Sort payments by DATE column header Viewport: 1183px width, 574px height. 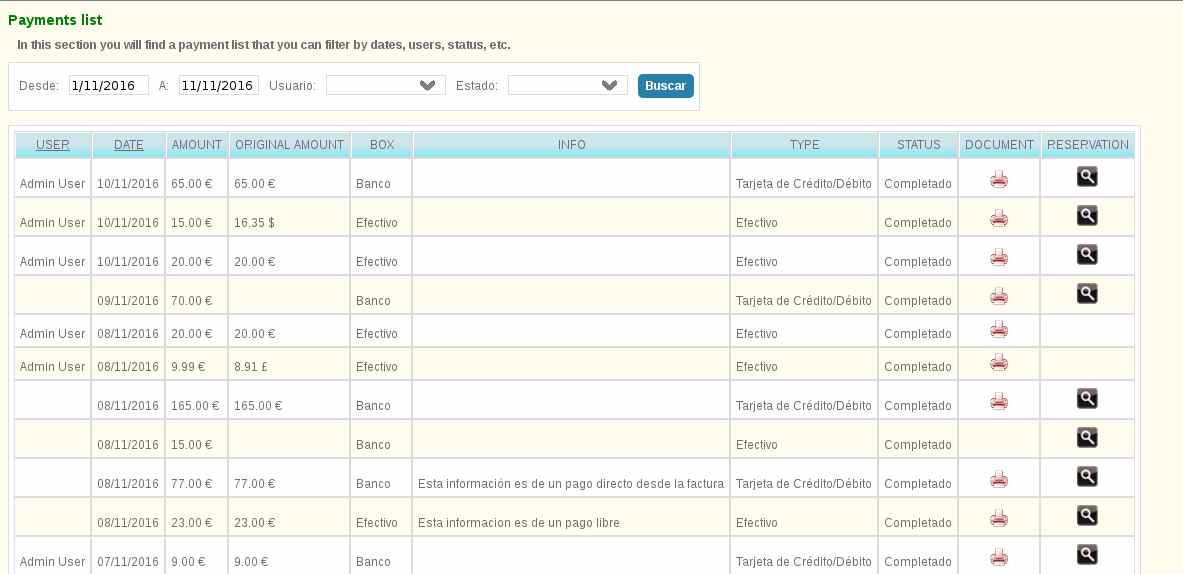[x=129, y=145]
